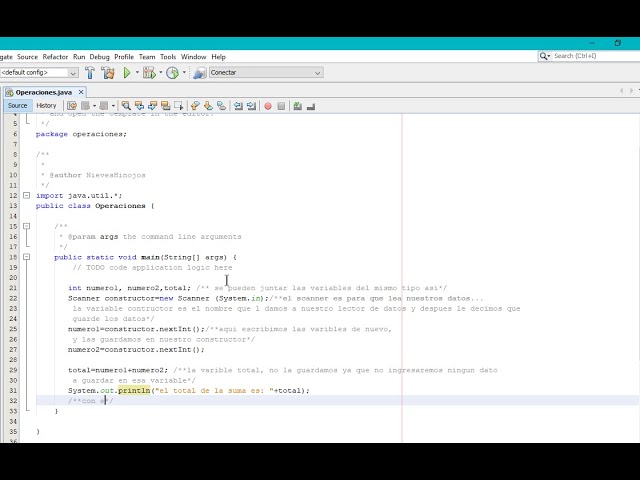Toggle the History view button
640x480 pixels.
[x=47, y=106]
